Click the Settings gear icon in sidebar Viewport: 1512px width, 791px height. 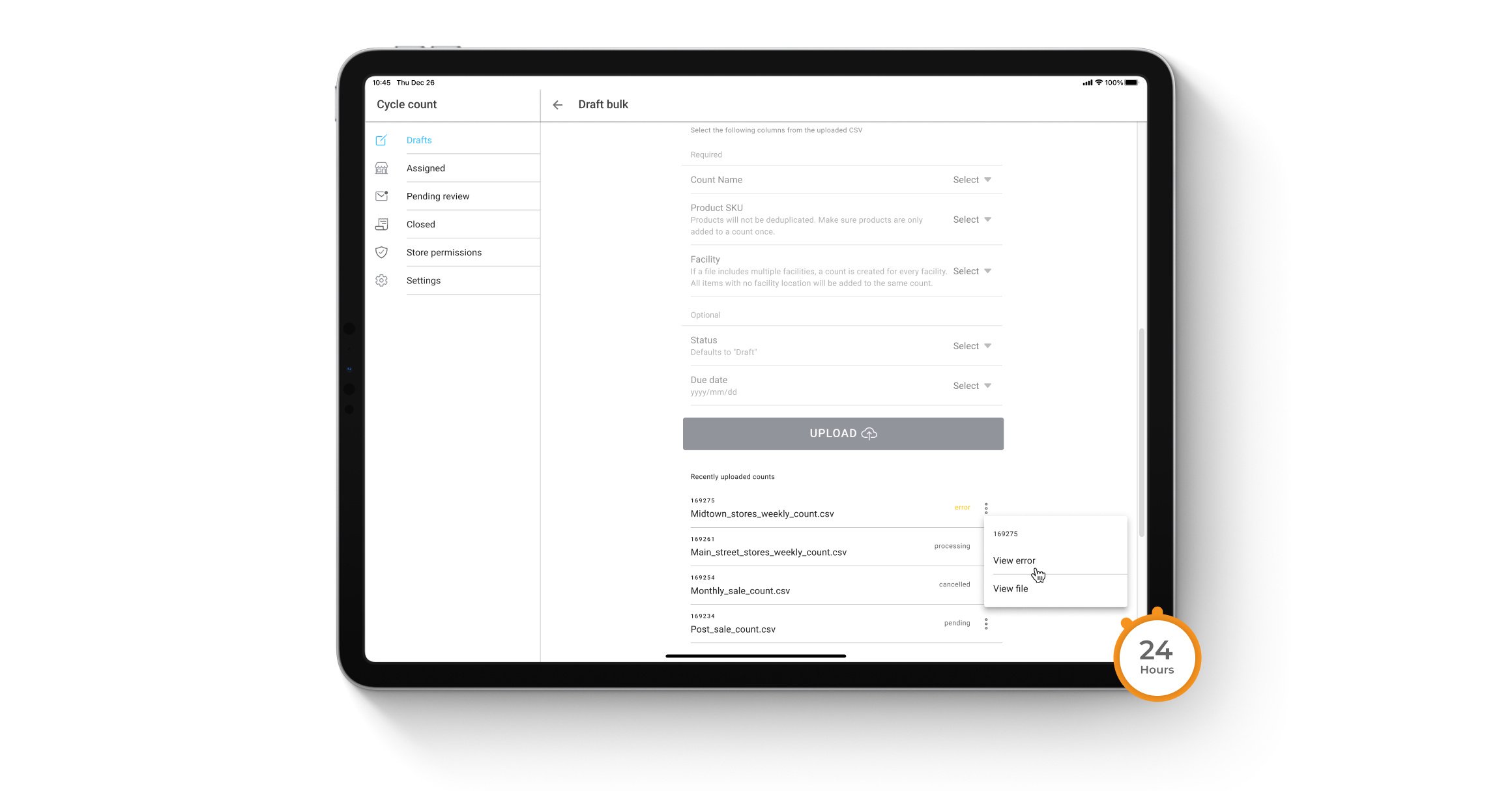[382, 280]
